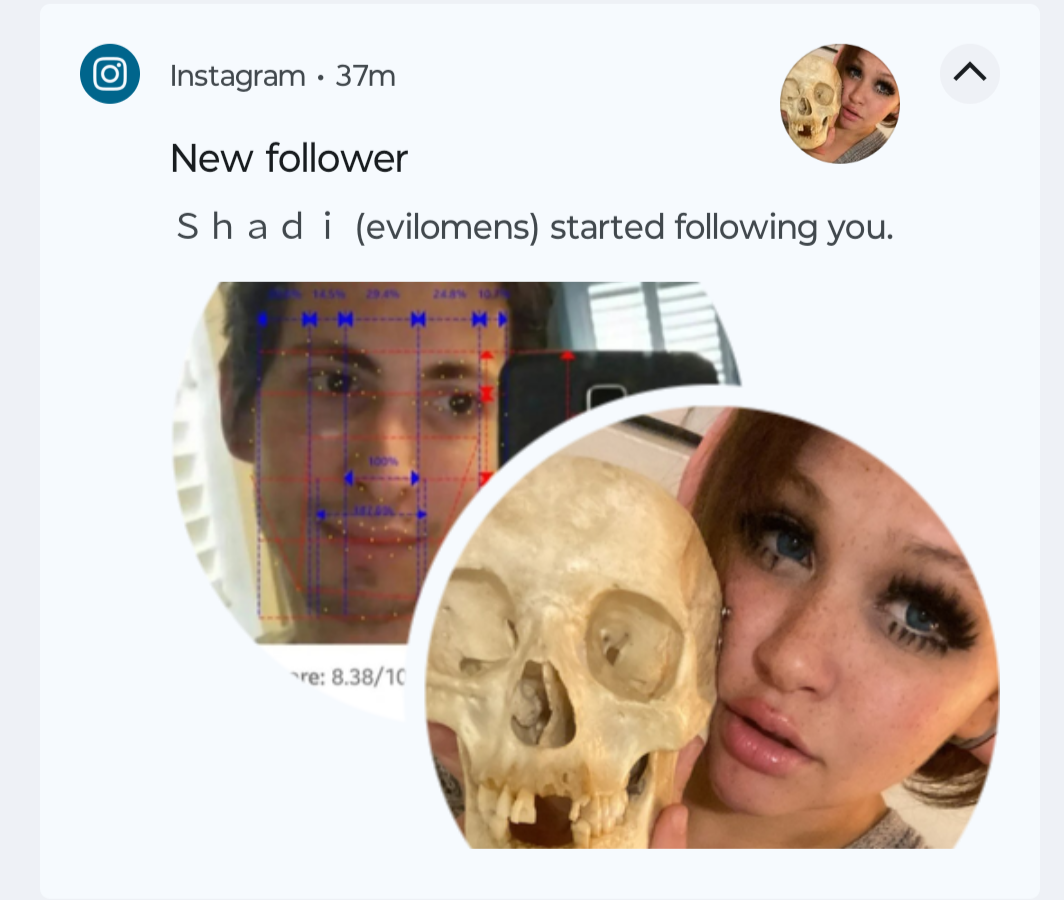Tap the skull's eye socket in the large photo
This screenshot has width=1064, height=900.
point(632,645)
